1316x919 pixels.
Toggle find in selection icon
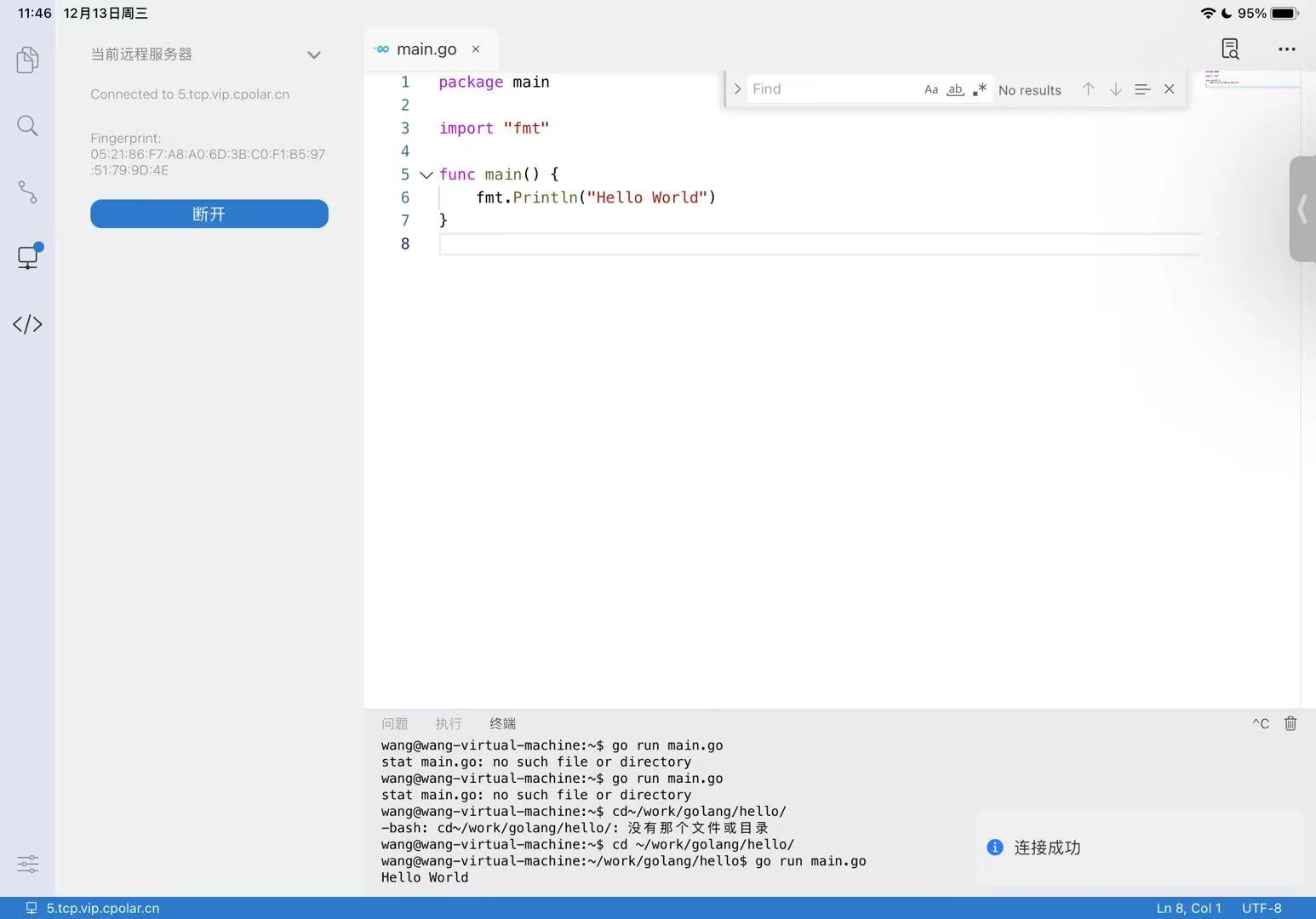1142,88
